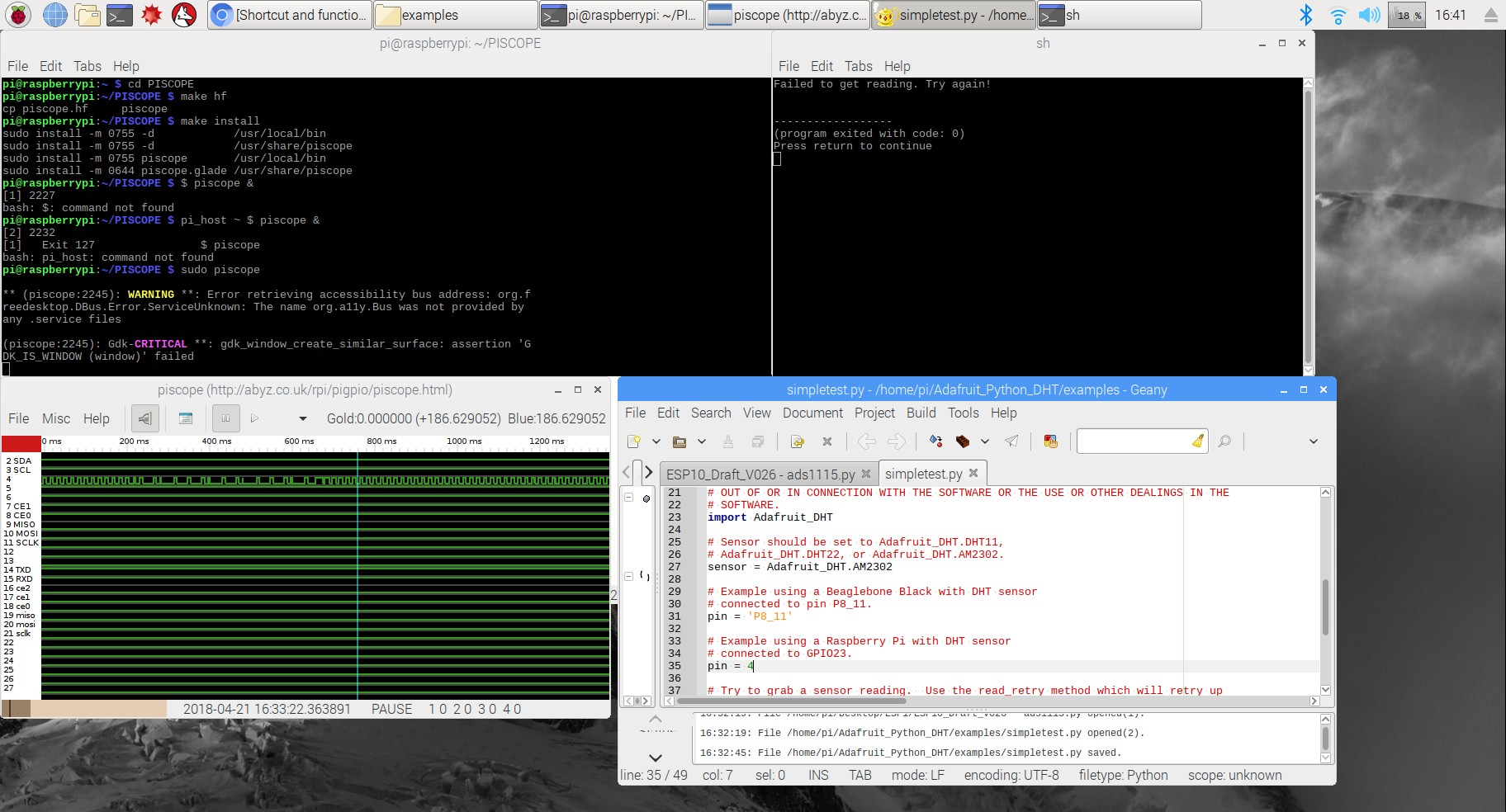Open Geany's Search menu

(711, 413)
